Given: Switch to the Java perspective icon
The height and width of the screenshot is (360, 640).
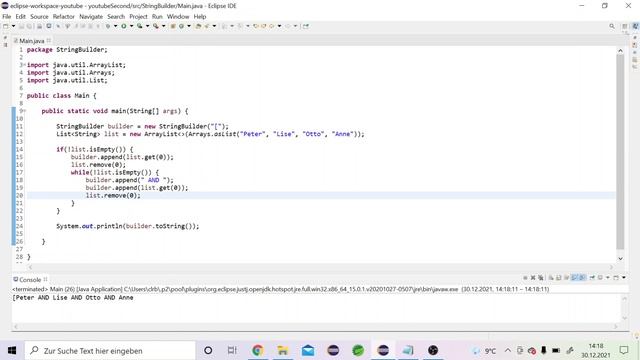Looking at the screenshot, I should pos(635,26).
